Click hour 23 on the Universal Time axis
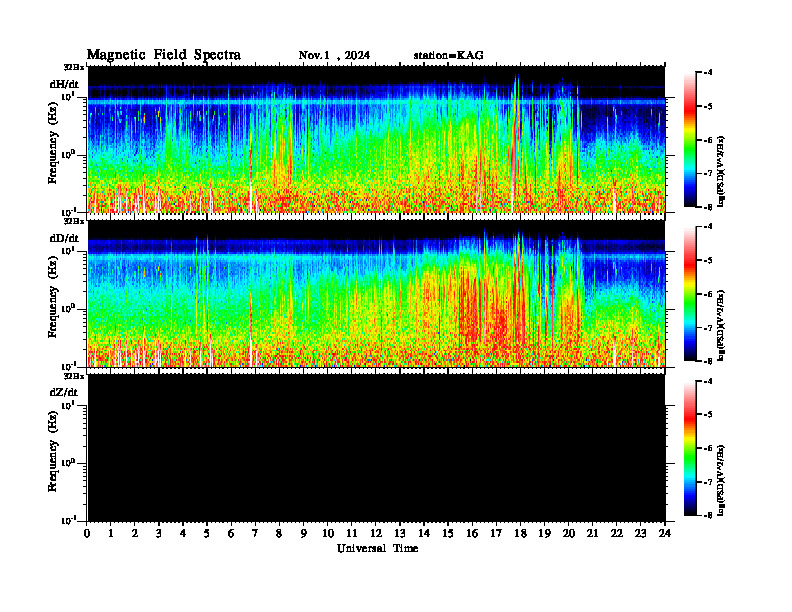792x612 pixels. pyautogui.click(x=640, y=534)
